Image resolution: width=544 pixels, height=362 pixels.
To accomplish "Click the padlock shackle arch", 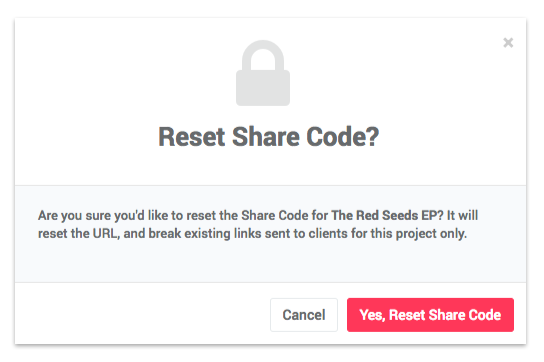I will pos(263,55).
